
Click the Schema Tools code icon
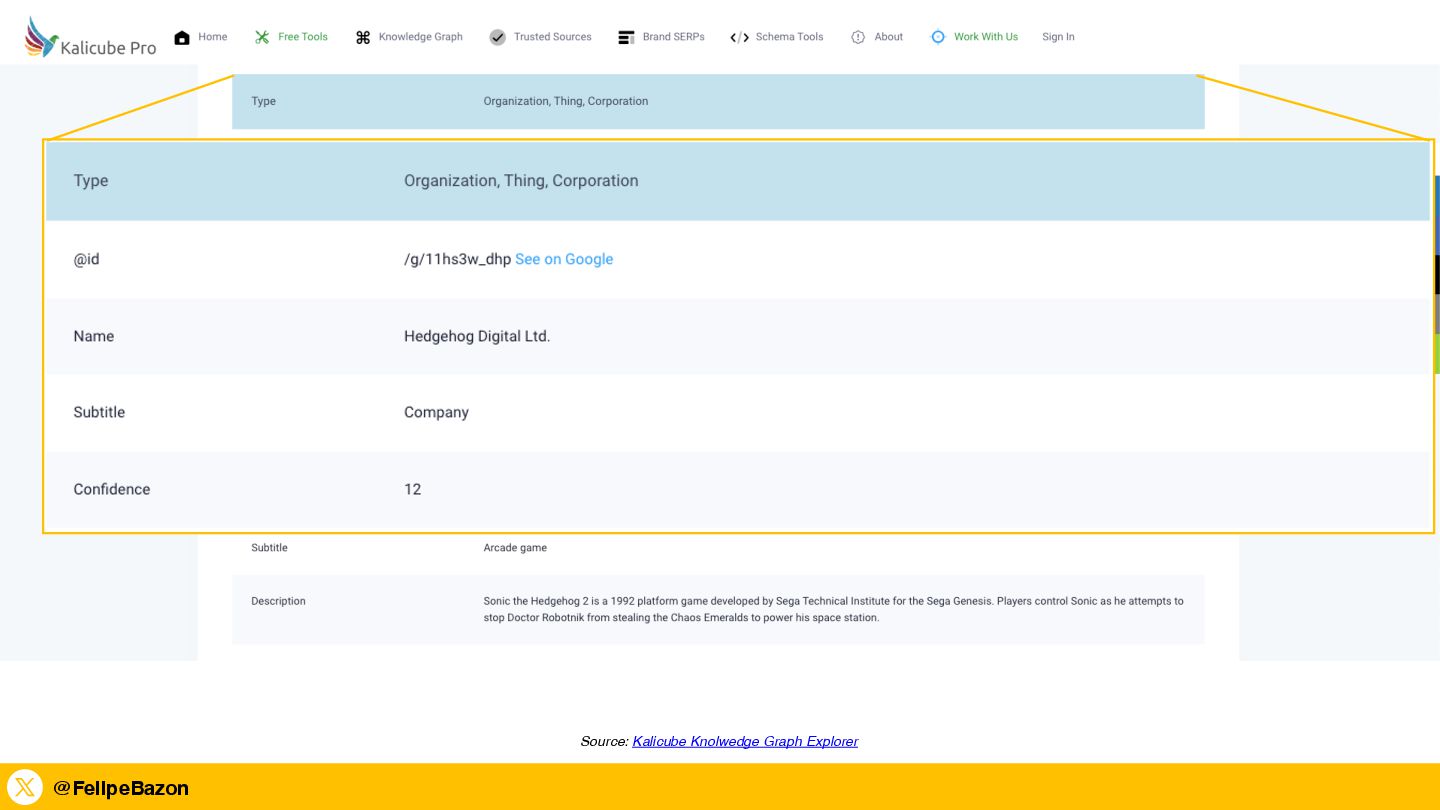pyautogui.click(x=739, y=37)
